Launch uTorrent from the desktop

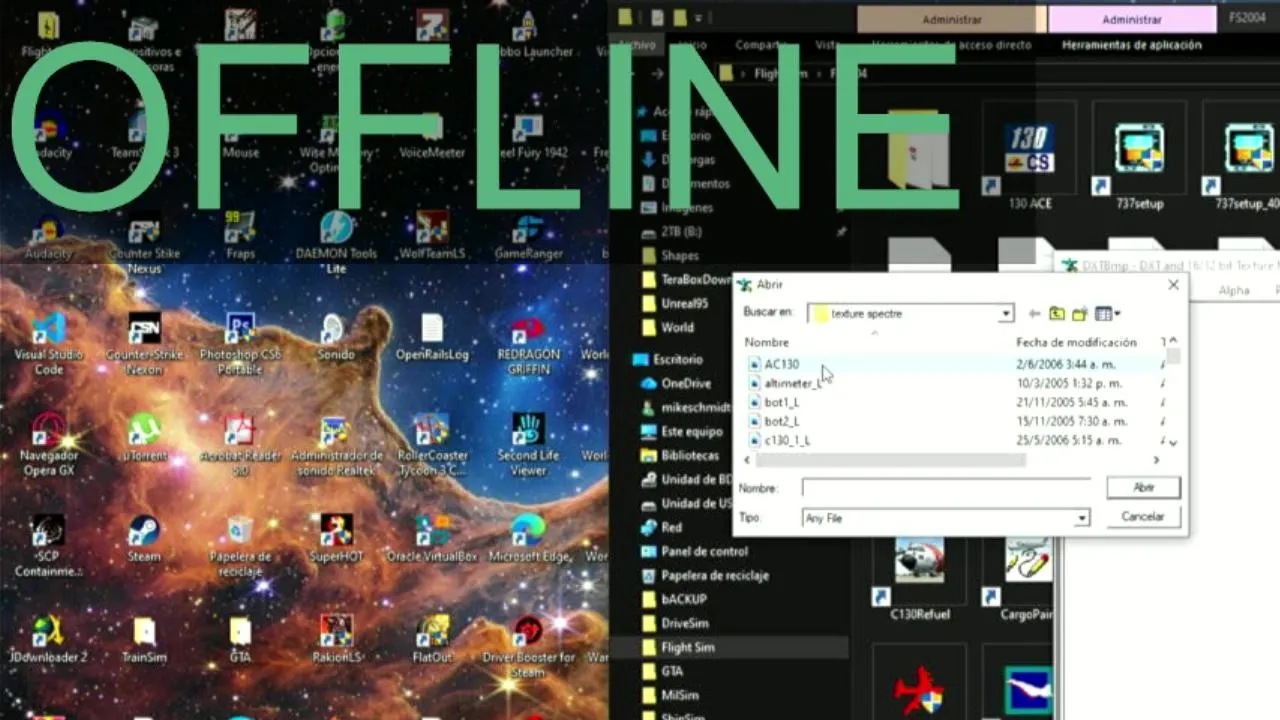(x=144, y=437)
